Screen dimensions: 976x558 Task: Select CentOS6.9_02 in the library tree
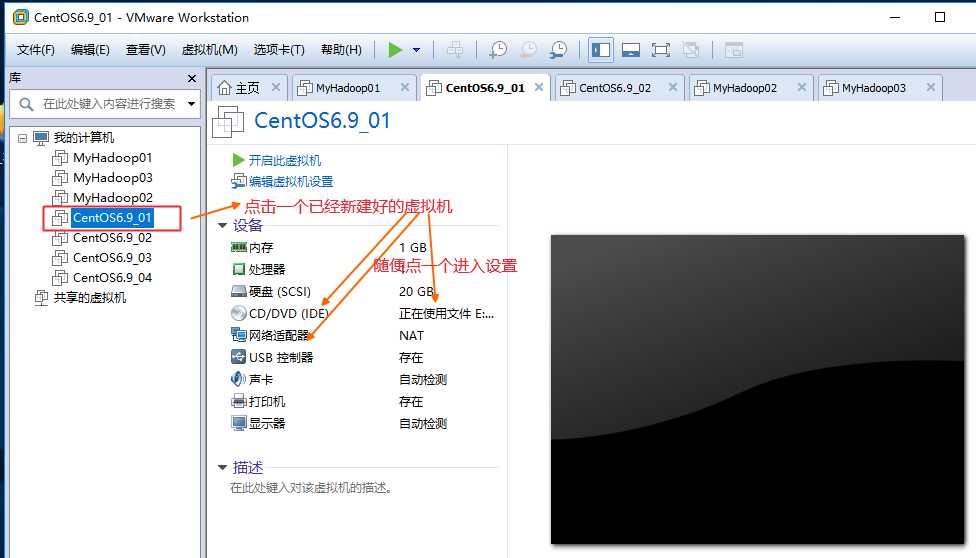point(112,237)
